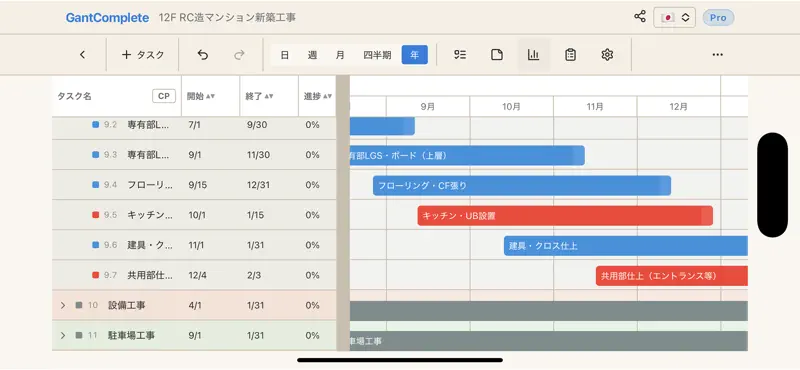Open the three-dot more options menu

(x=717, y=55)
